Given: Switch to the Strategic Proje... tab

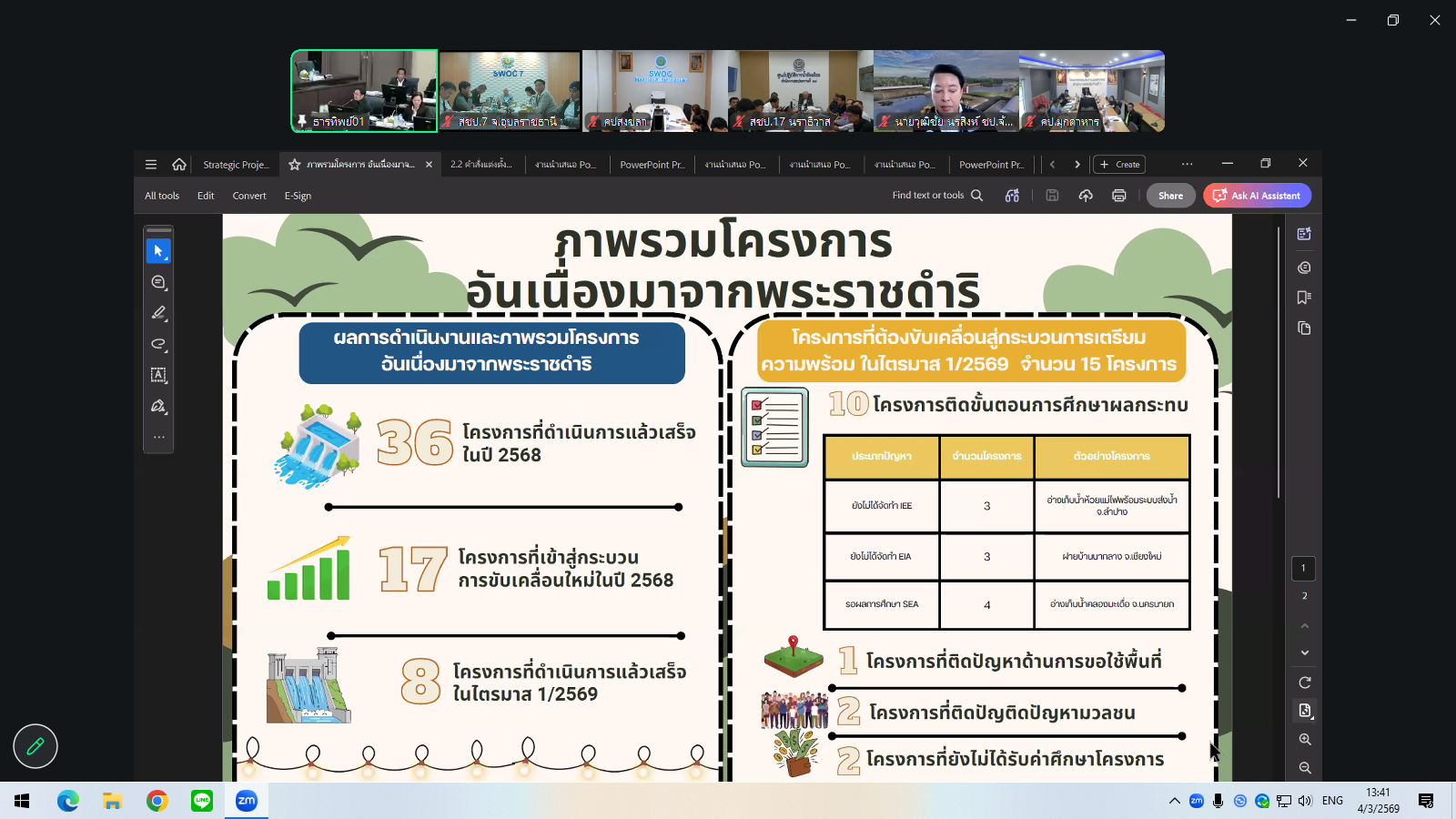Looking at the screenshot, I should tap(235, 165).
